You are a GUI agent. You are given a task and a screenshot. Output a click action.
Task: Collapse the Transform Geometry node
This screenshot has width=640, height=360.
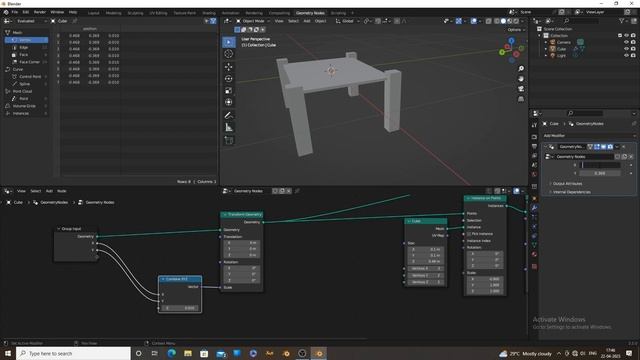[x=224, y=214]
